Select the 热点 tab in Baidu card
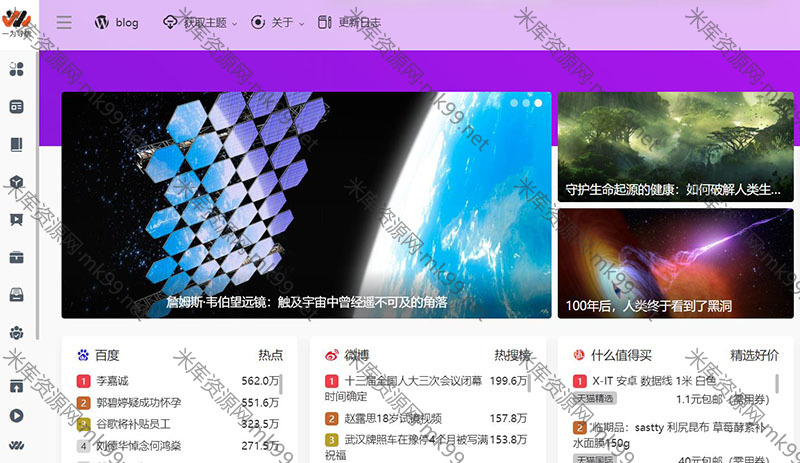 (270, 355)
